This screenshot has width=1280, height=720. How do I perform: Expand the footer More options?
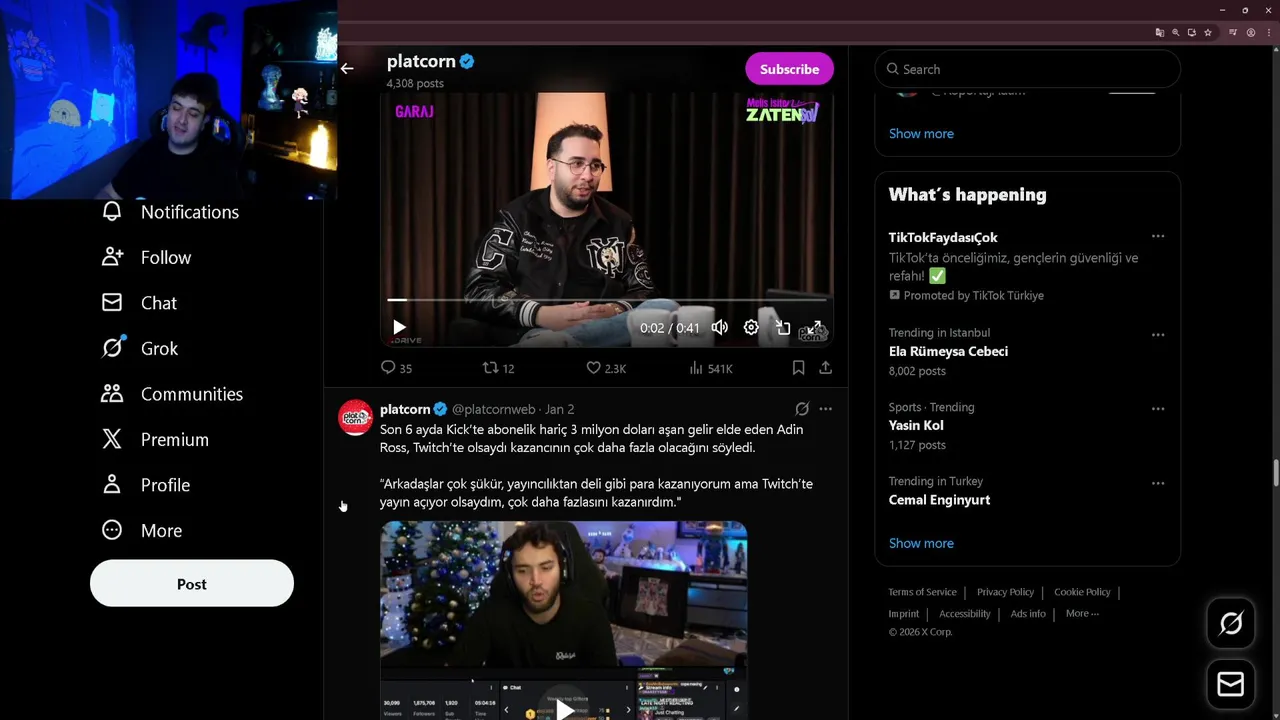[1082, 614]
